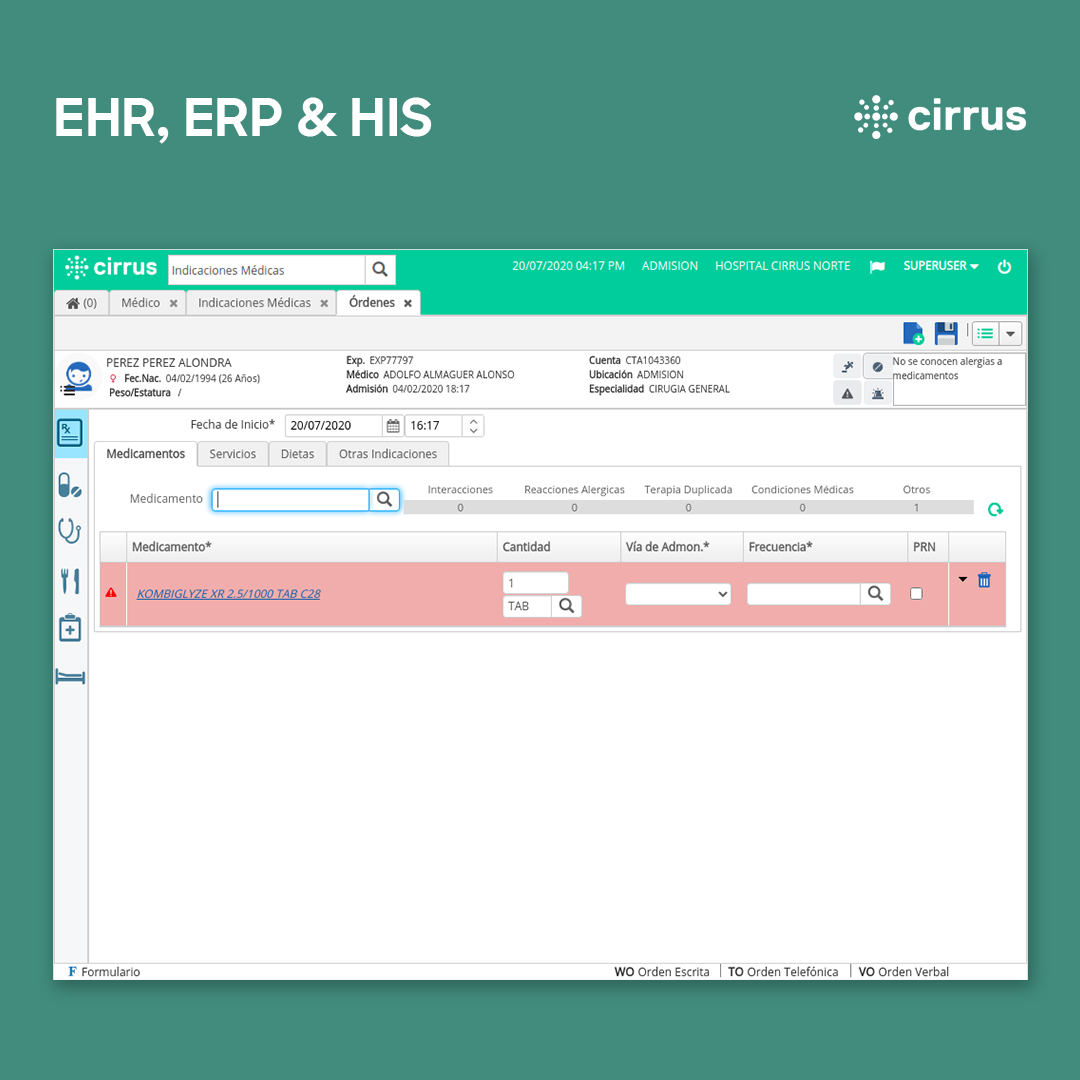Image resolution: width=1080 pixels, height=1080 pixels.
Task: Close the Indicaciones Médicas tab
Action: pos(324,304)
